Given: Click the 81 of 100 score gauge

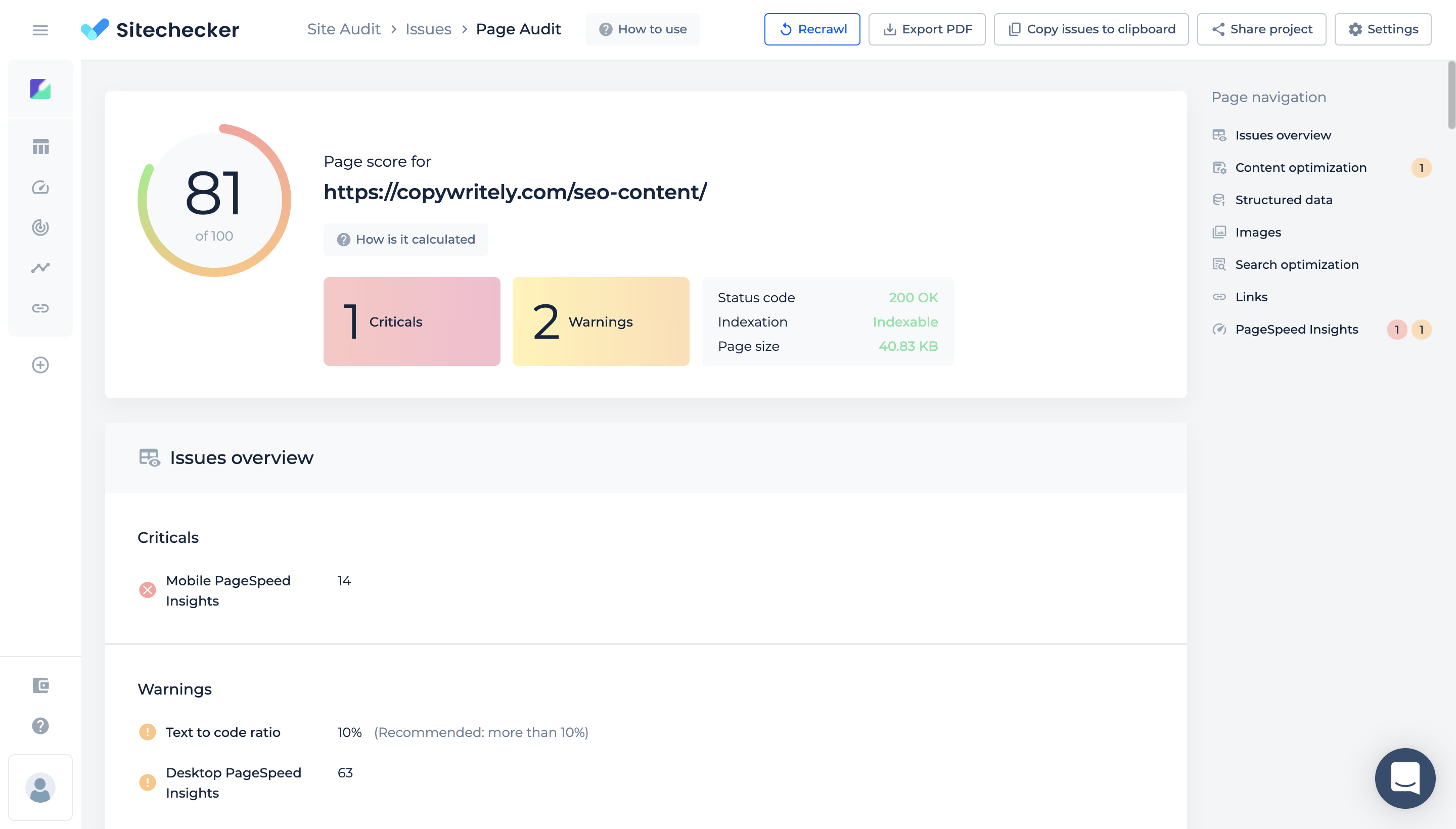Looking at the screenshot, I should [214, 200].
